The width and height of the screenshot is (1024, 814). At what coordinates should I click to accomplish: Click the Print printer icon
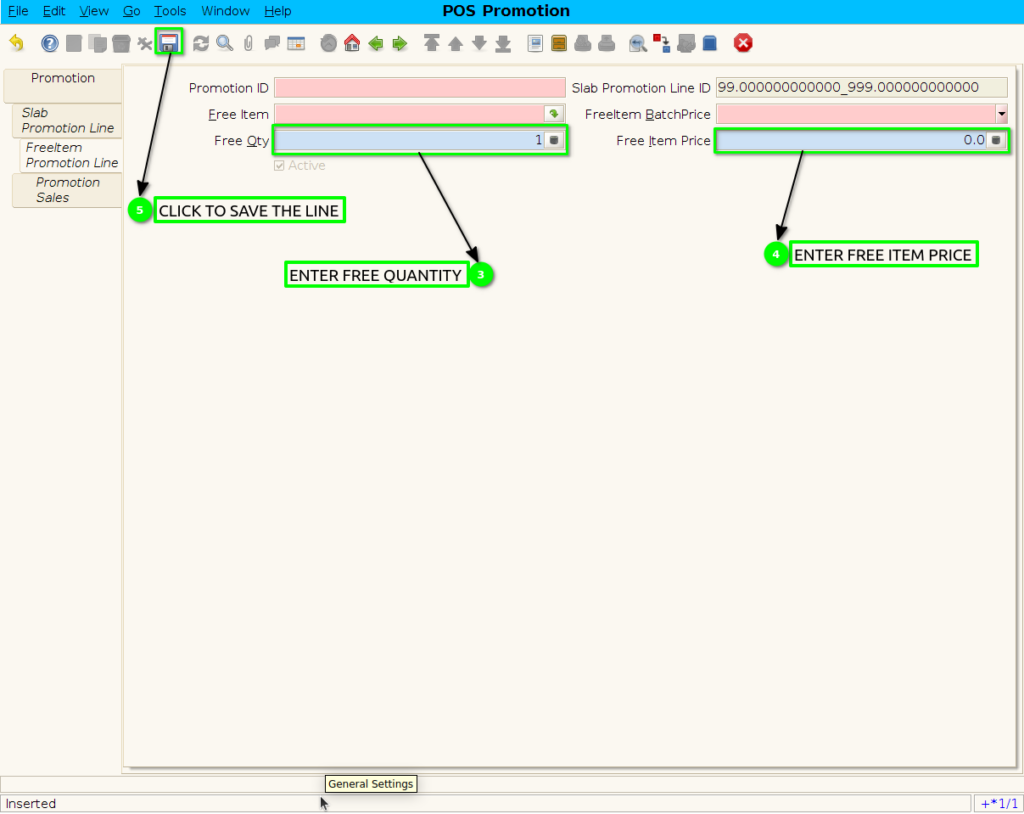[x=607, y=43]
